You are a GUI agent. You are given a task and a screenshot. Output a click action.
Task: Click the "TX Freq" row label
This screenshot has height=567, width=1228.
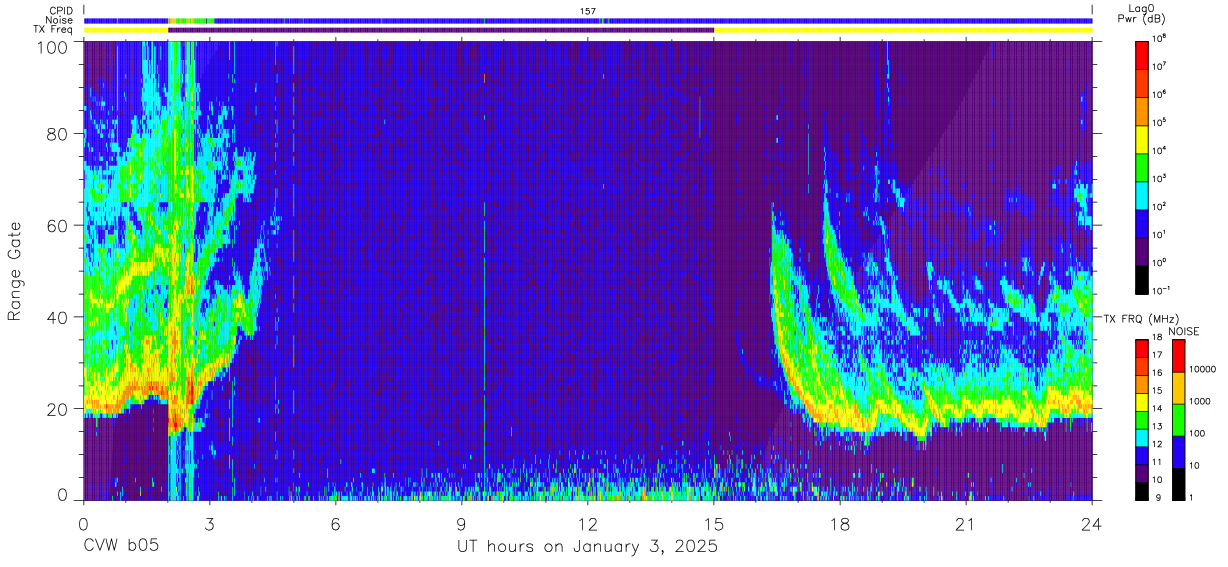[x=53, y=29]
